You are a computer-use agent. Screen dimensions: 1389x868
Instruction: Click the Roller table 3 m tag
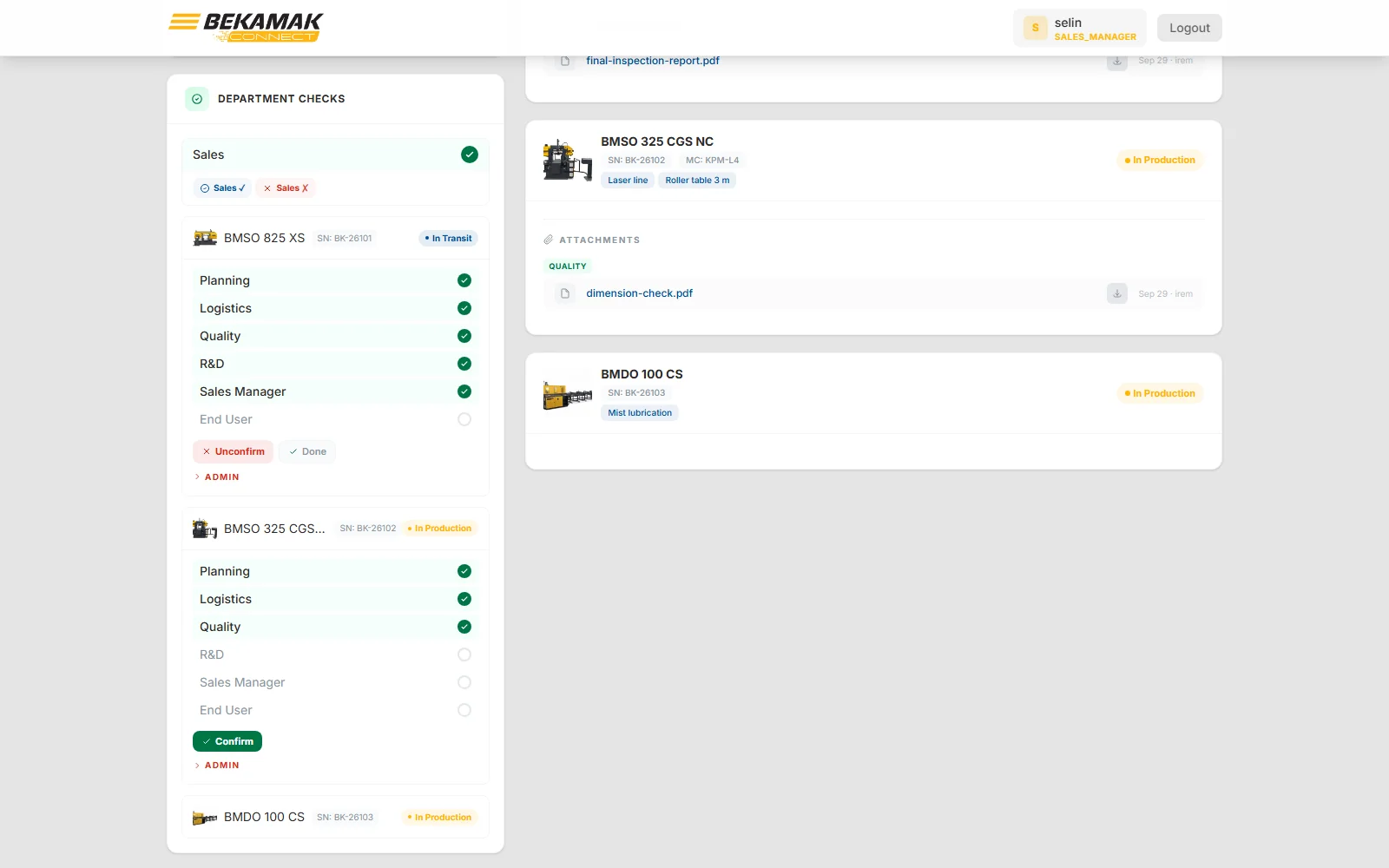[x=697, y=181]
